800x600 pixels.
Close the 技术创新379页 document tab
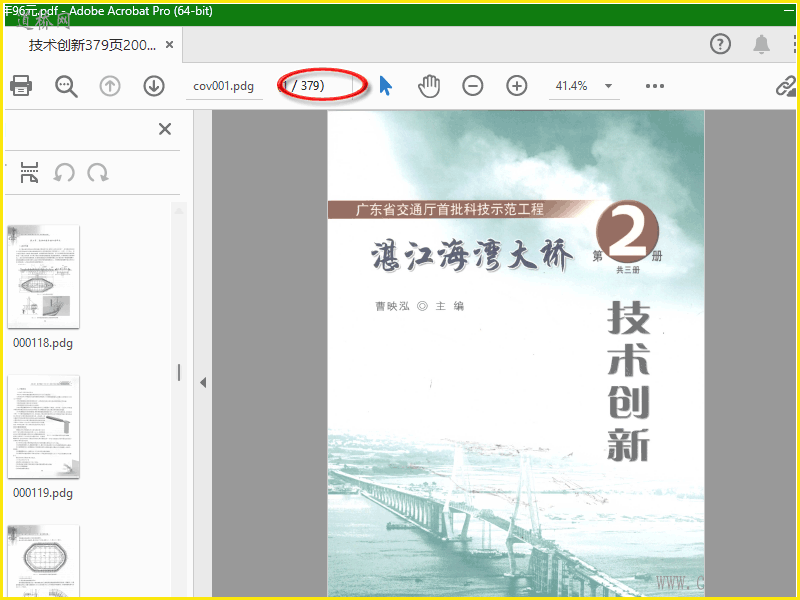[x=169, y=45]
